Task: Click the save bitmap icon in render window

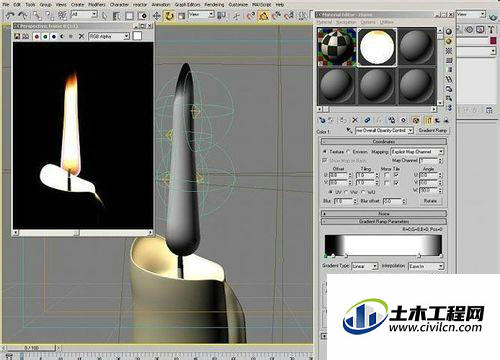Action: [x=17, y=36]
